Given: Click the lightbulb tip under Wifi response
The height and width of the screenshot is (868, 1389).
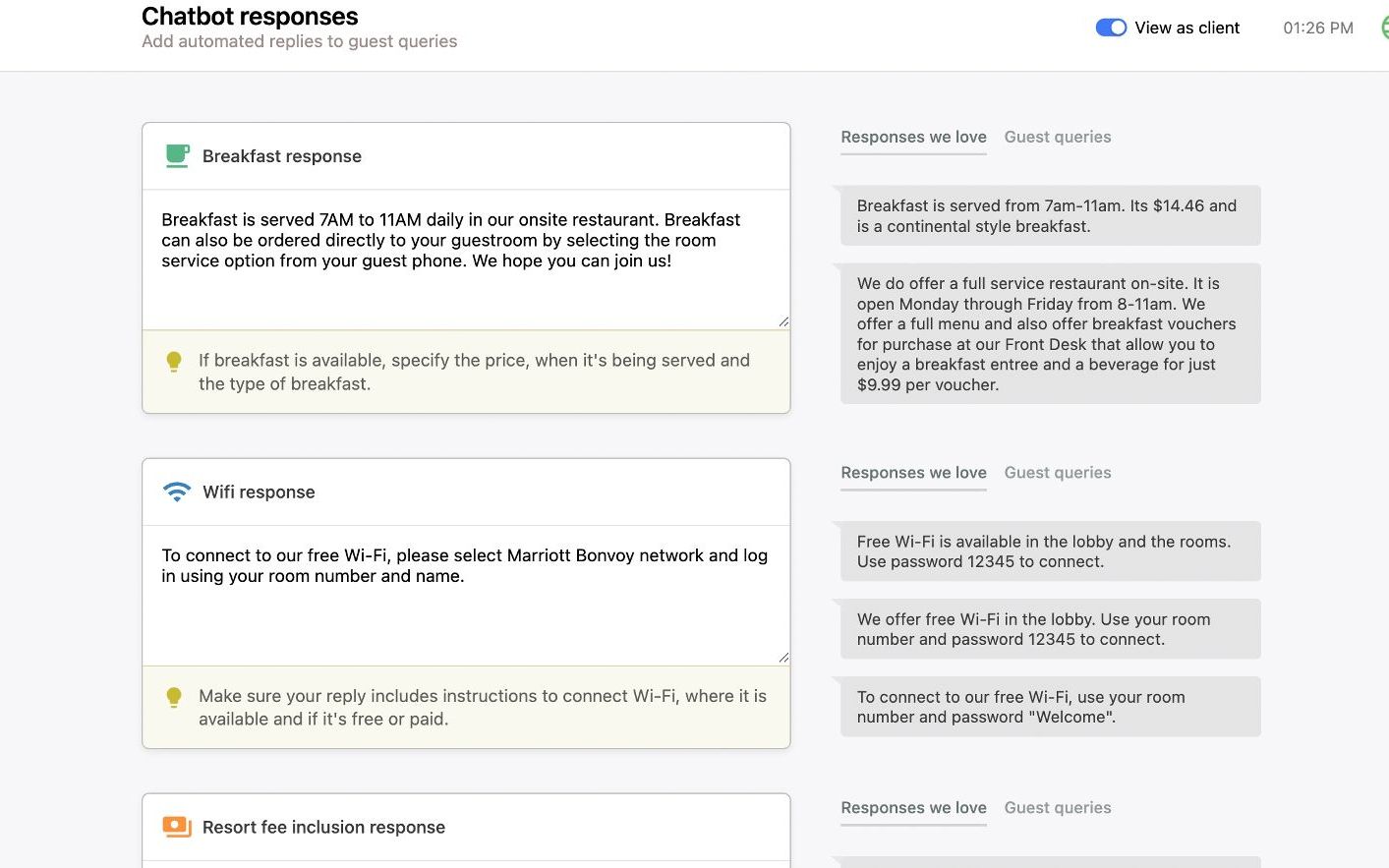Looking at the screenshot, I should click(174, 697).
